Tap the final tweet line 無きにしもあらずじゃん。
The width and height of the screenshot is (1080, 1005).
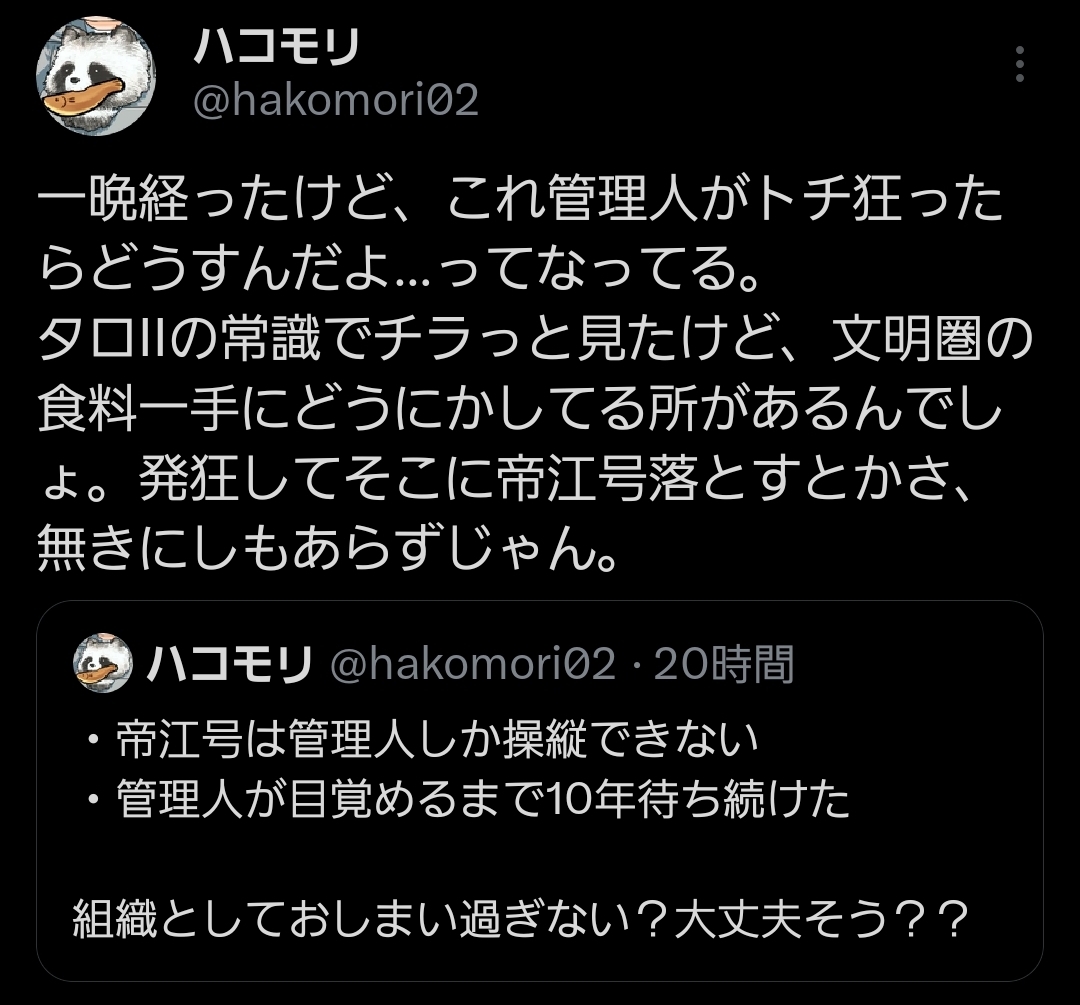pyautogui.click(x=327, y=550)
